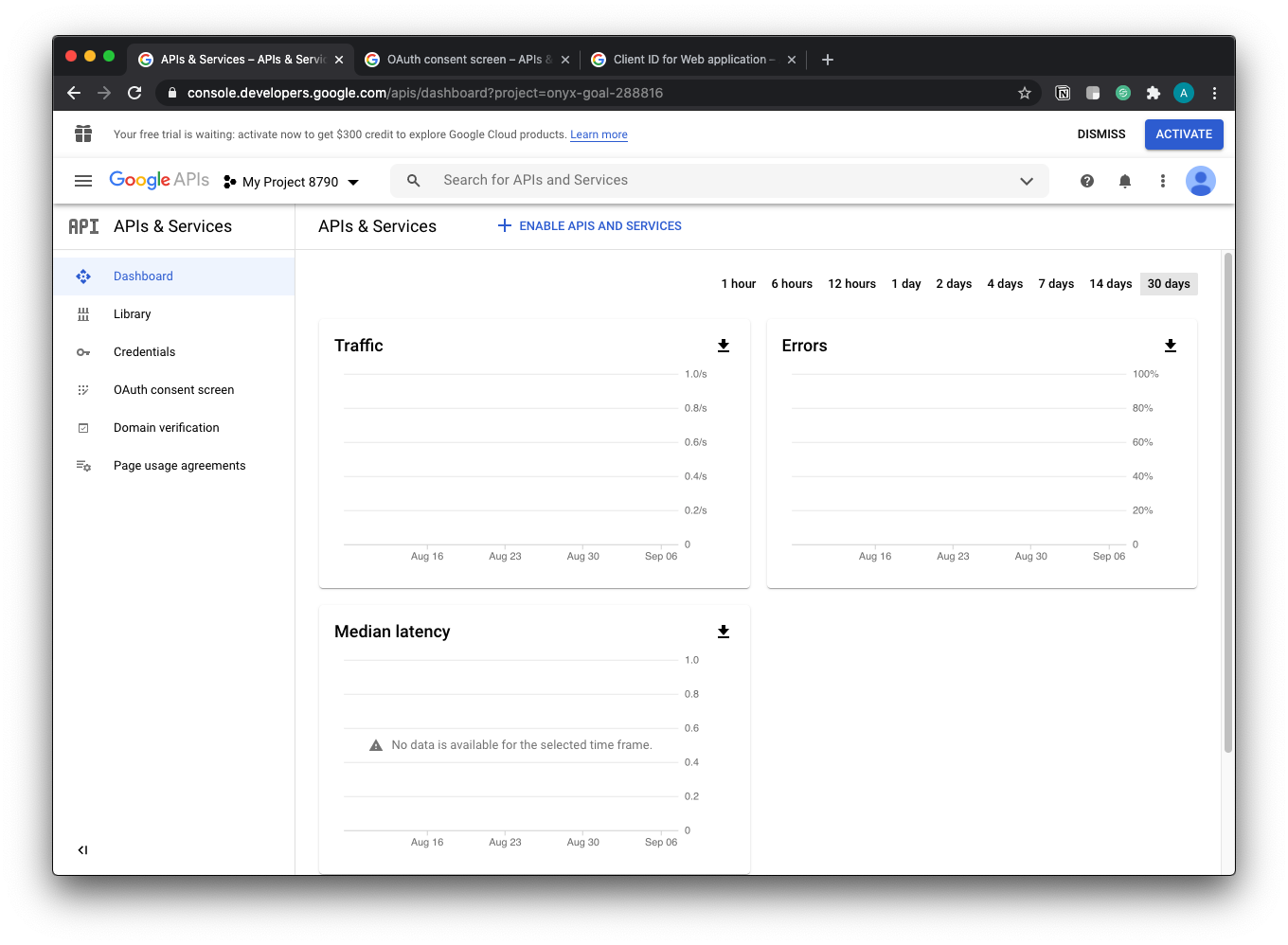
Task: Open the three-dot more options menu
Action: click(x=1163, y=181)
